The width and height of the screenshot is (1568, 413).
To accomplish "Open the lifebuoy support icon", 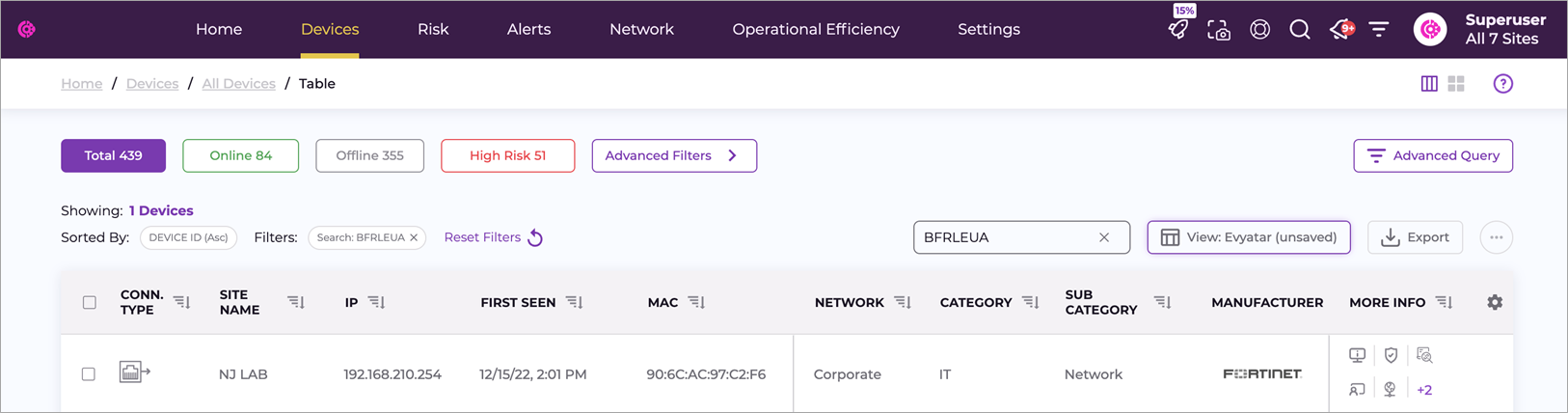I will click(1259, 30).
